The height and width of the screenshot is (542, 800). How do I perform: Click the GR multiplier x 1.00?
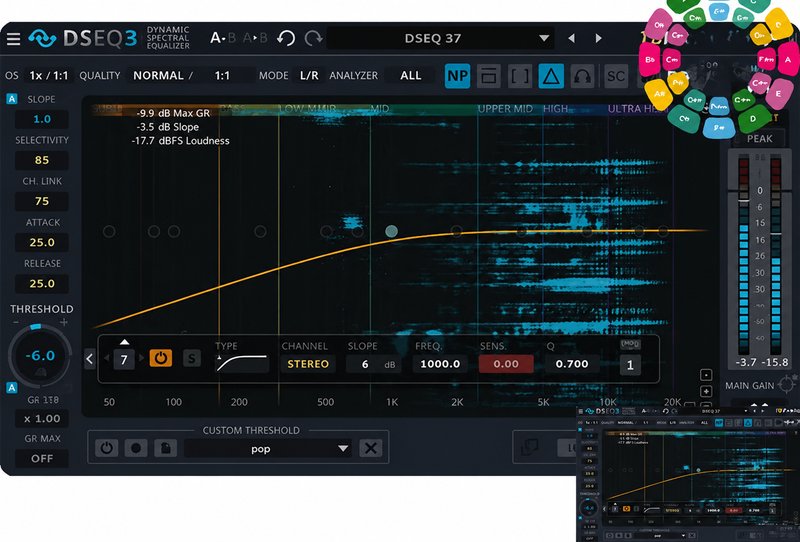[42, 418]
